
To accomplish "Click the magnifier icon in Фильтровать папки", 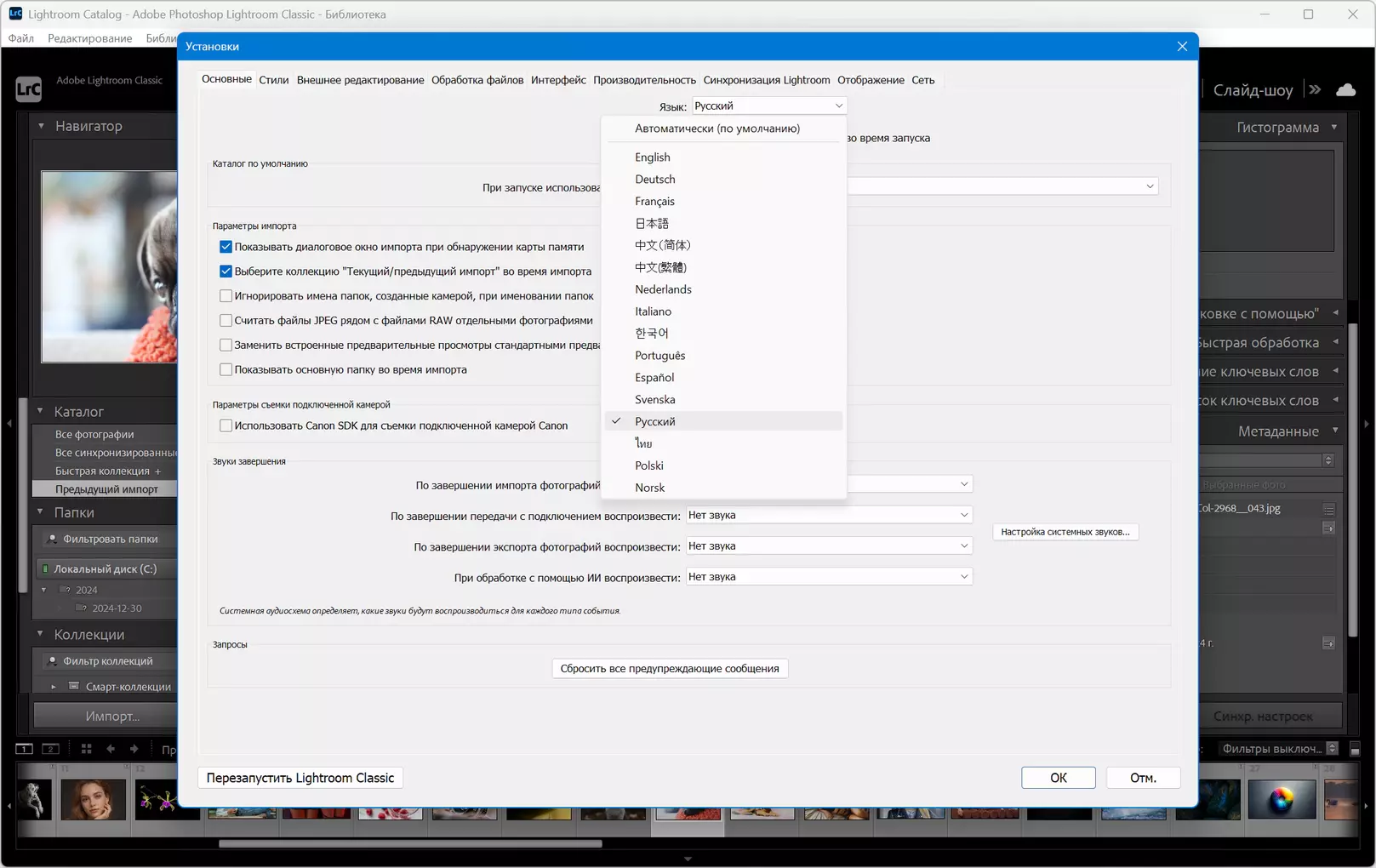I will coord(52,539).
